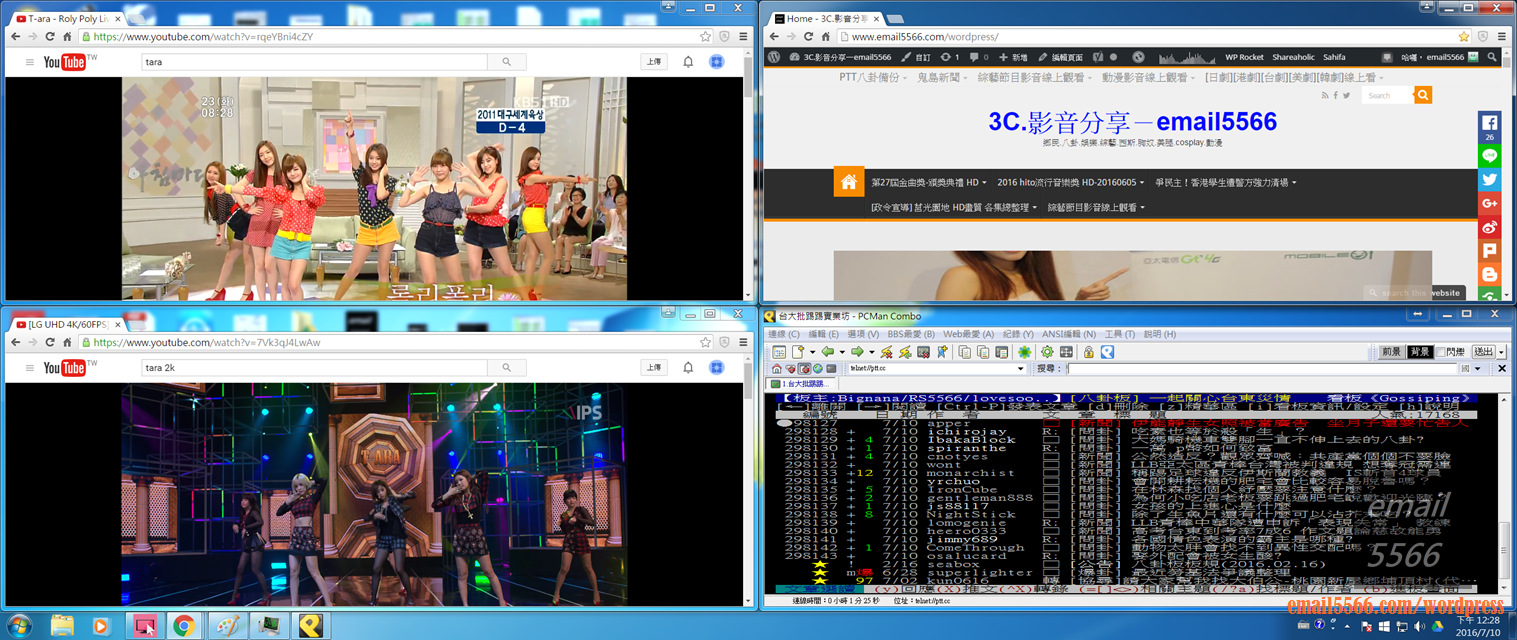Open the guide menu in the LG UHD YouTube window
The image size is (1517, 640).
point(29,368)
